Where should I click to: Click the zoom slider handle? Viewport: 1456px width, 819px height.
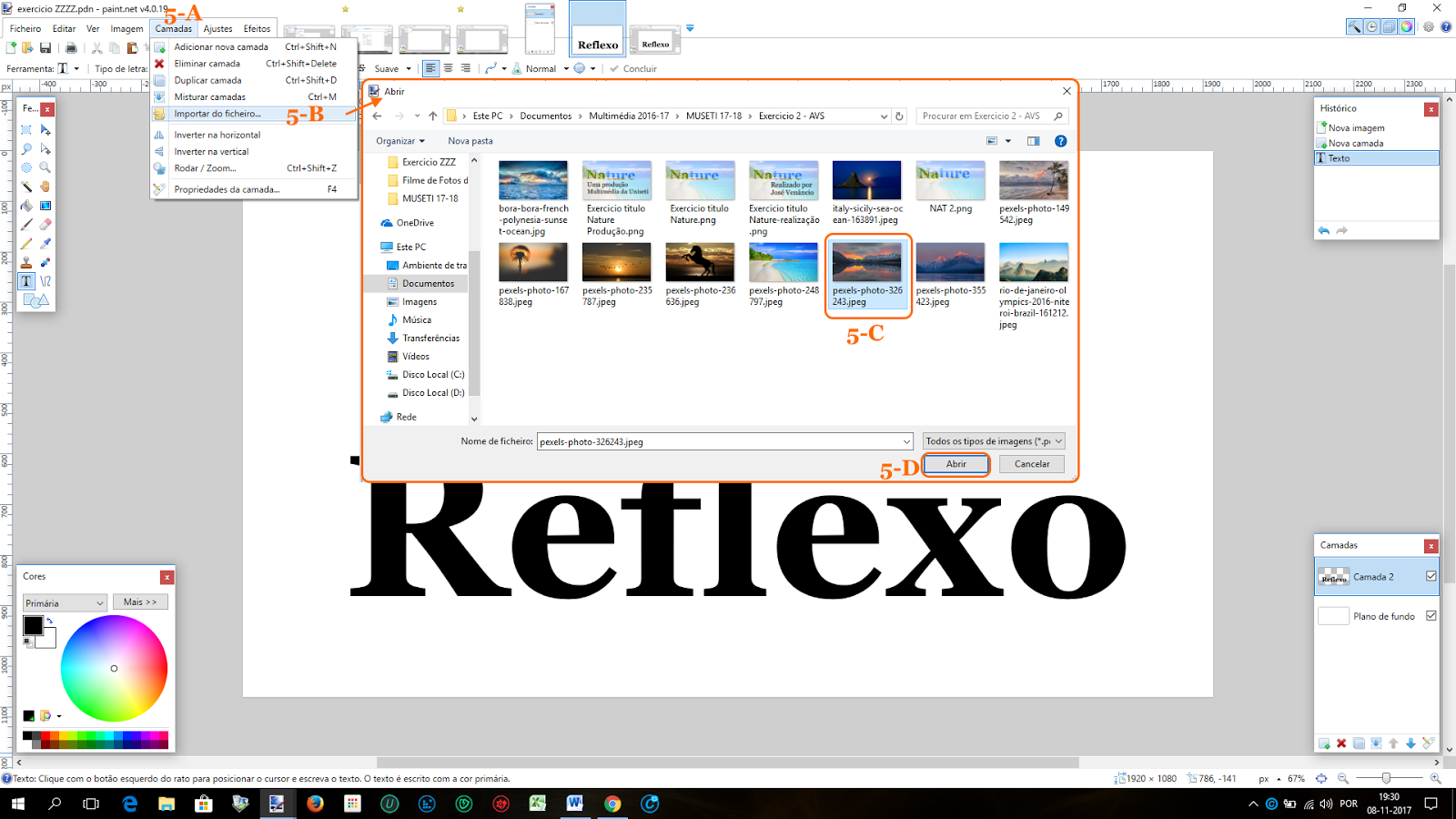(1386, 778)
